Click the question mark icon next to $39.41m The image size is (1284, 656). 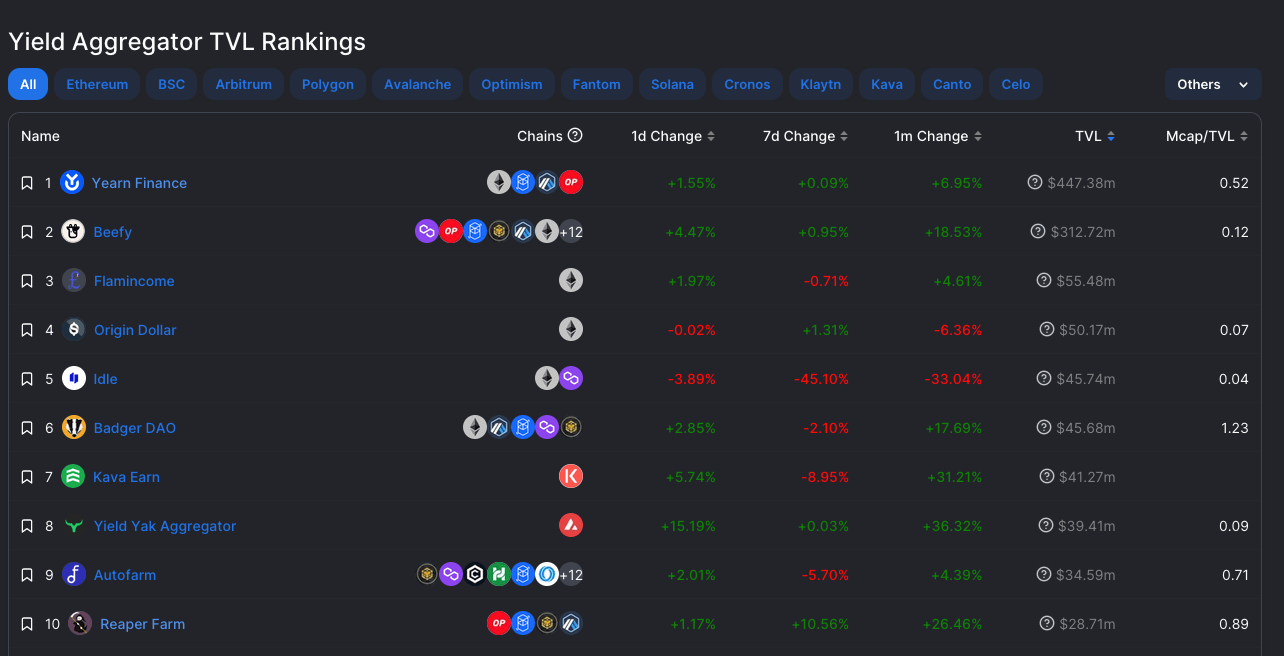[1047, 525]
